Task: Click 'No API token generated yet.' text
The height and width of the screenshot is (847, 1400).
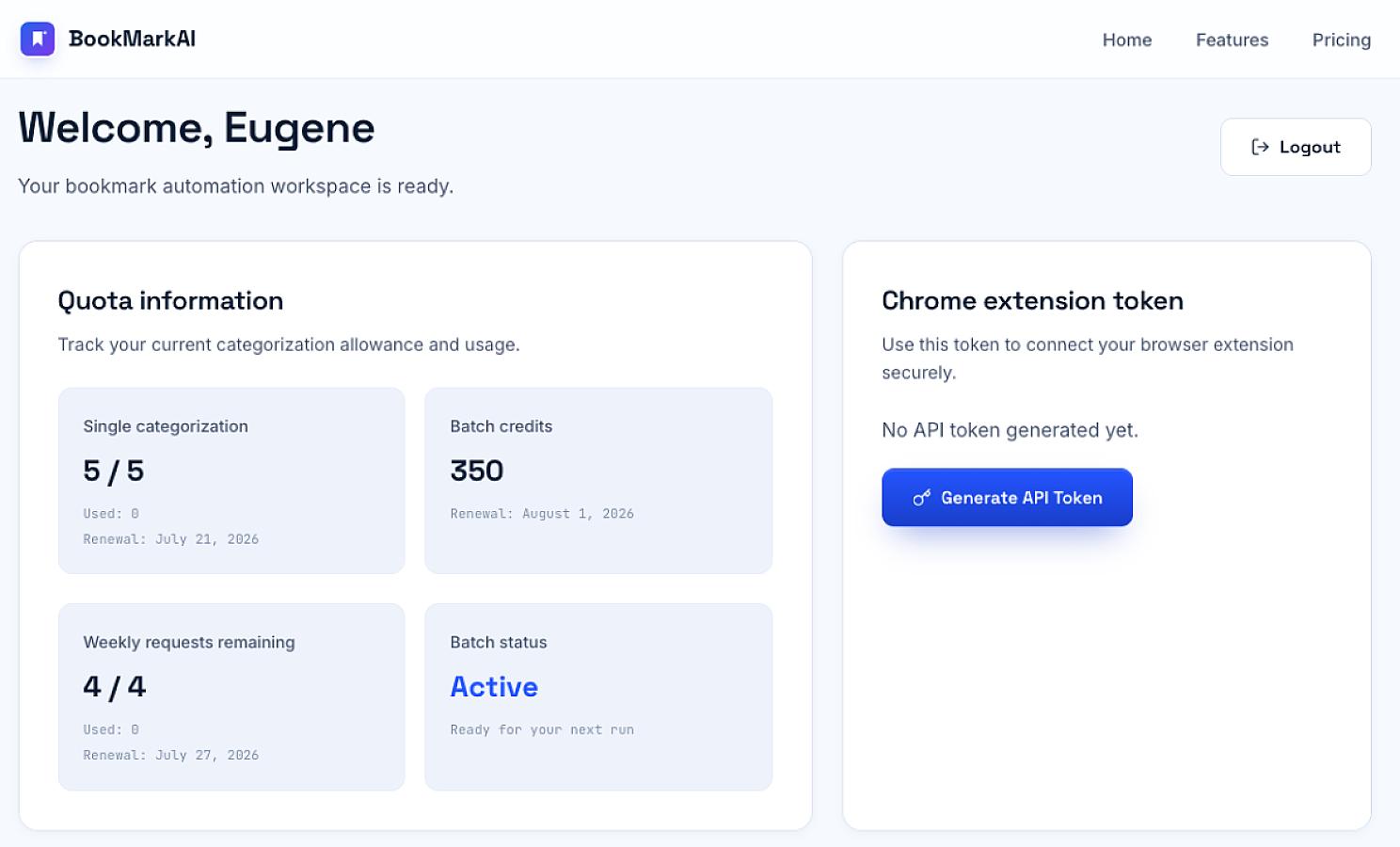Action: (1010, 430)
